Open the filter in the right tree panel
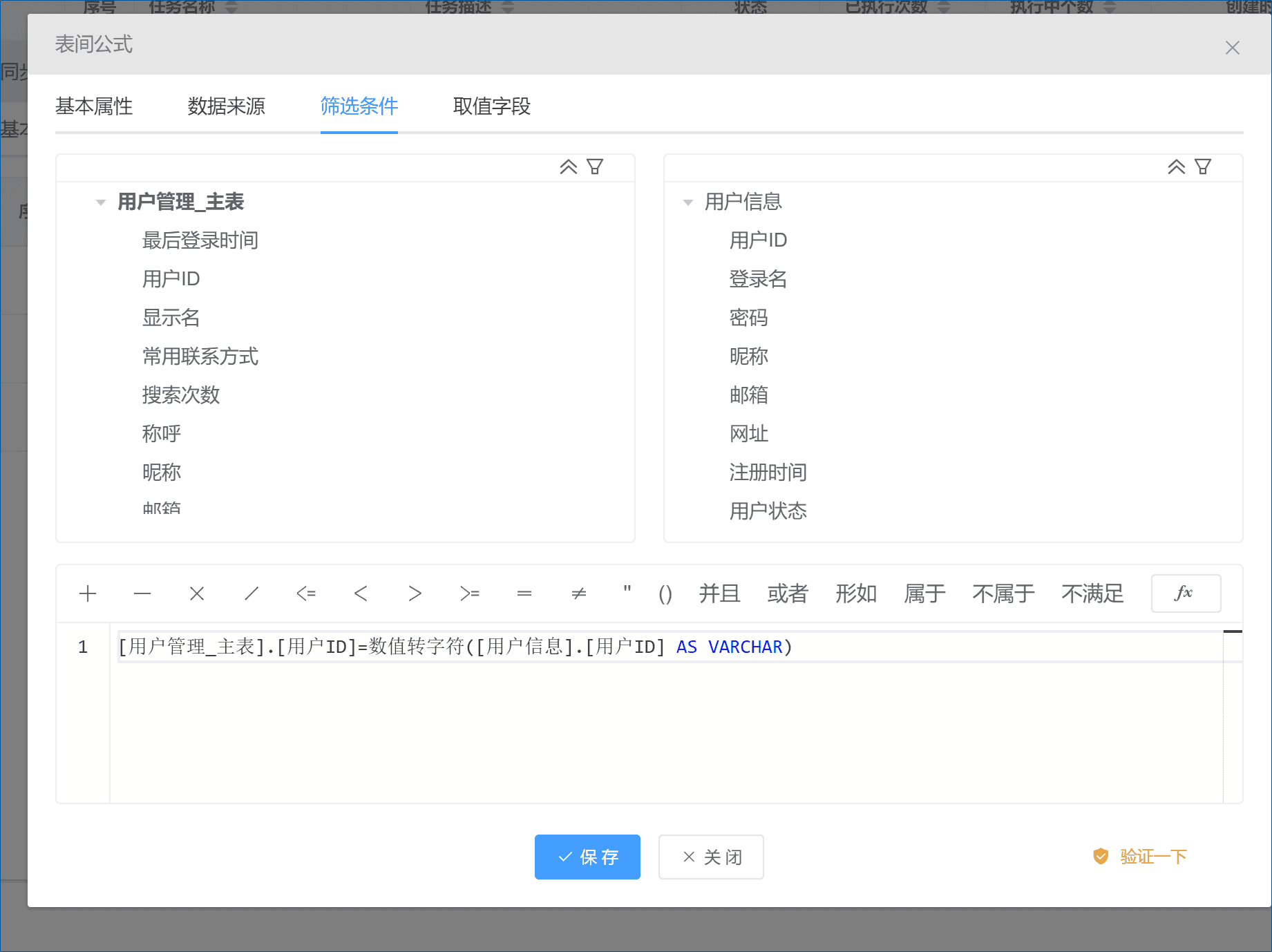 (1203, 167)
